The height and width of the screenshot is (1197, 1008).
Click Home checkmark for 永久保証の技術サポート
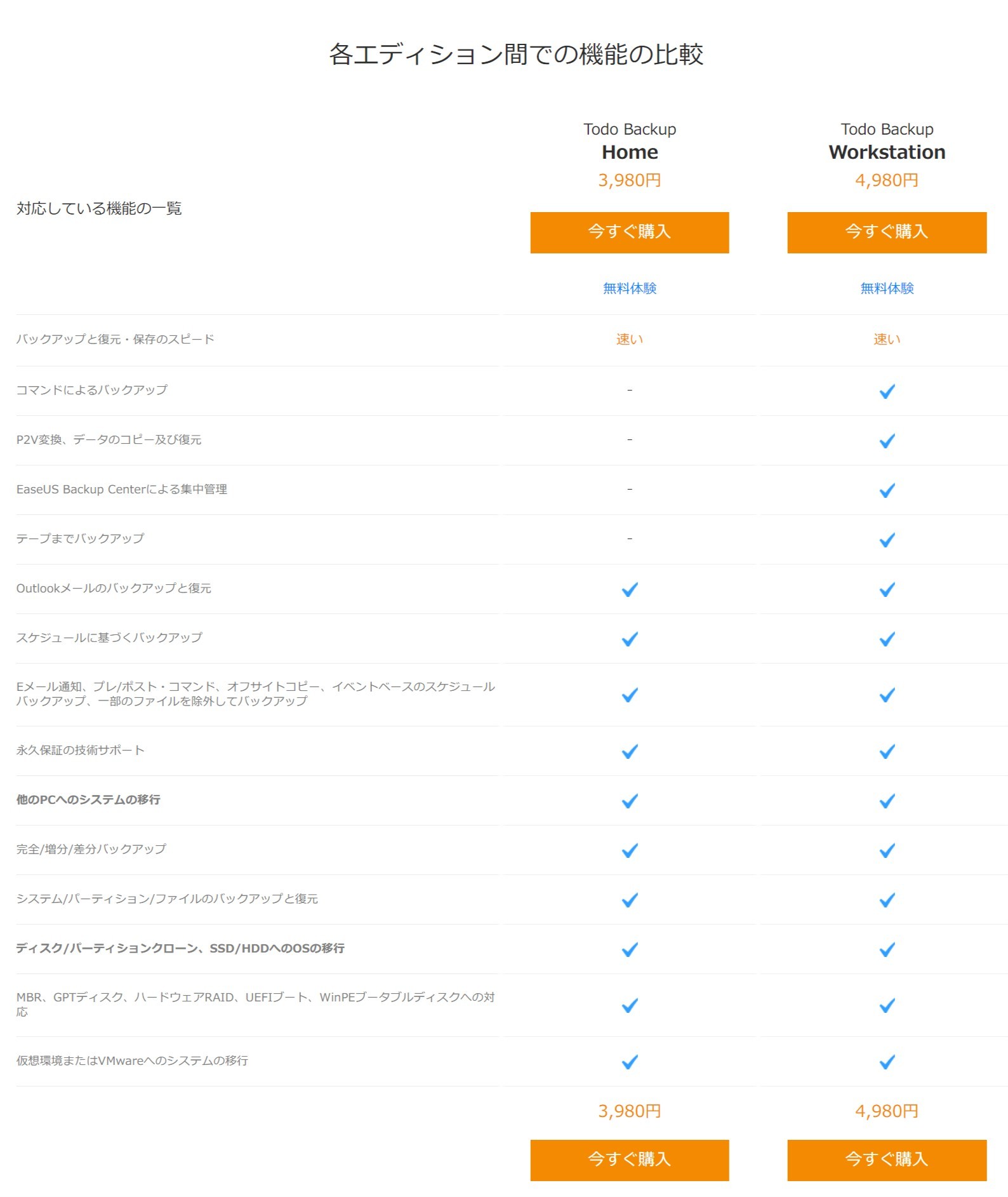629,751
